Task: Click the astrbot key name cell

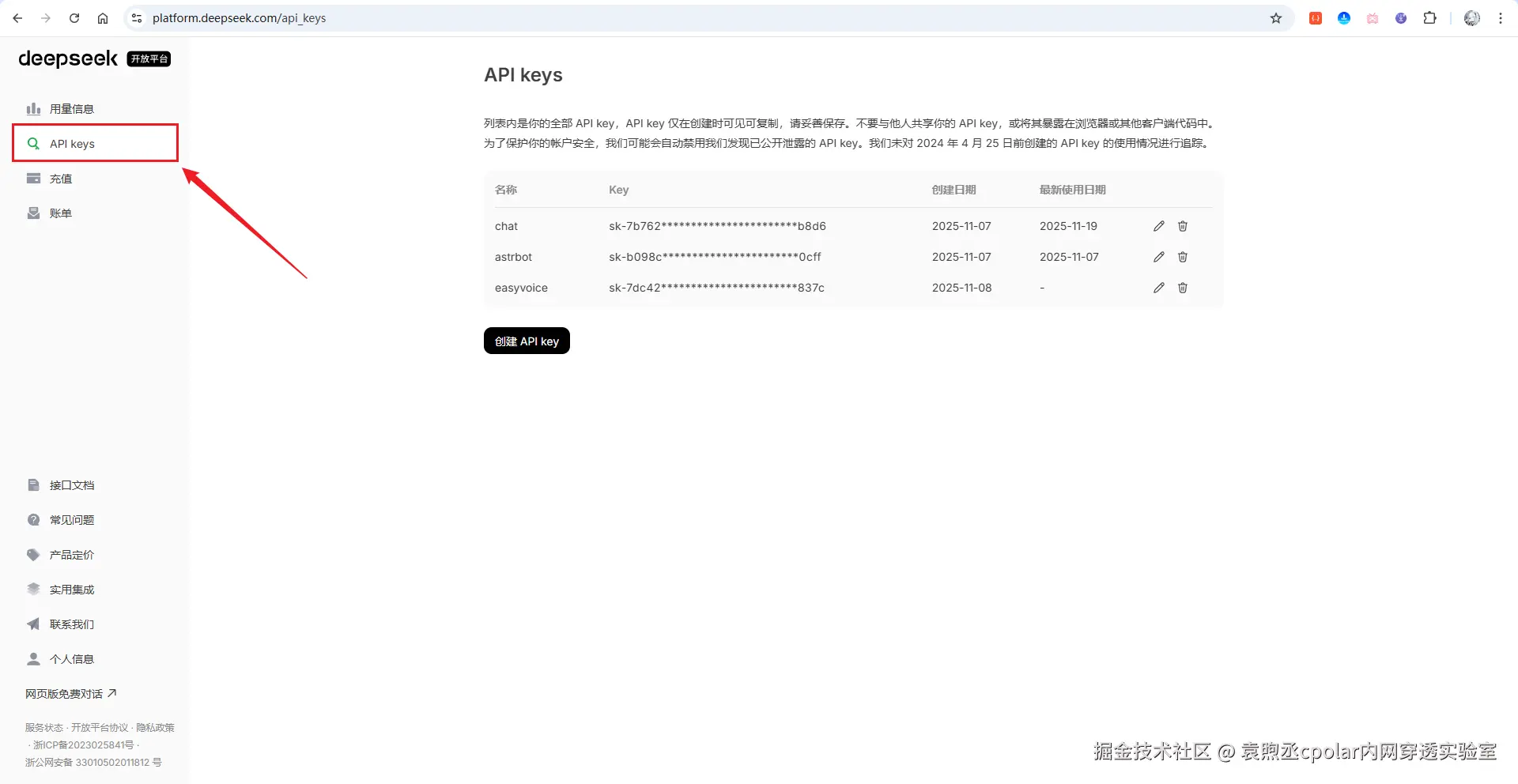Action: tap(513, 257)
